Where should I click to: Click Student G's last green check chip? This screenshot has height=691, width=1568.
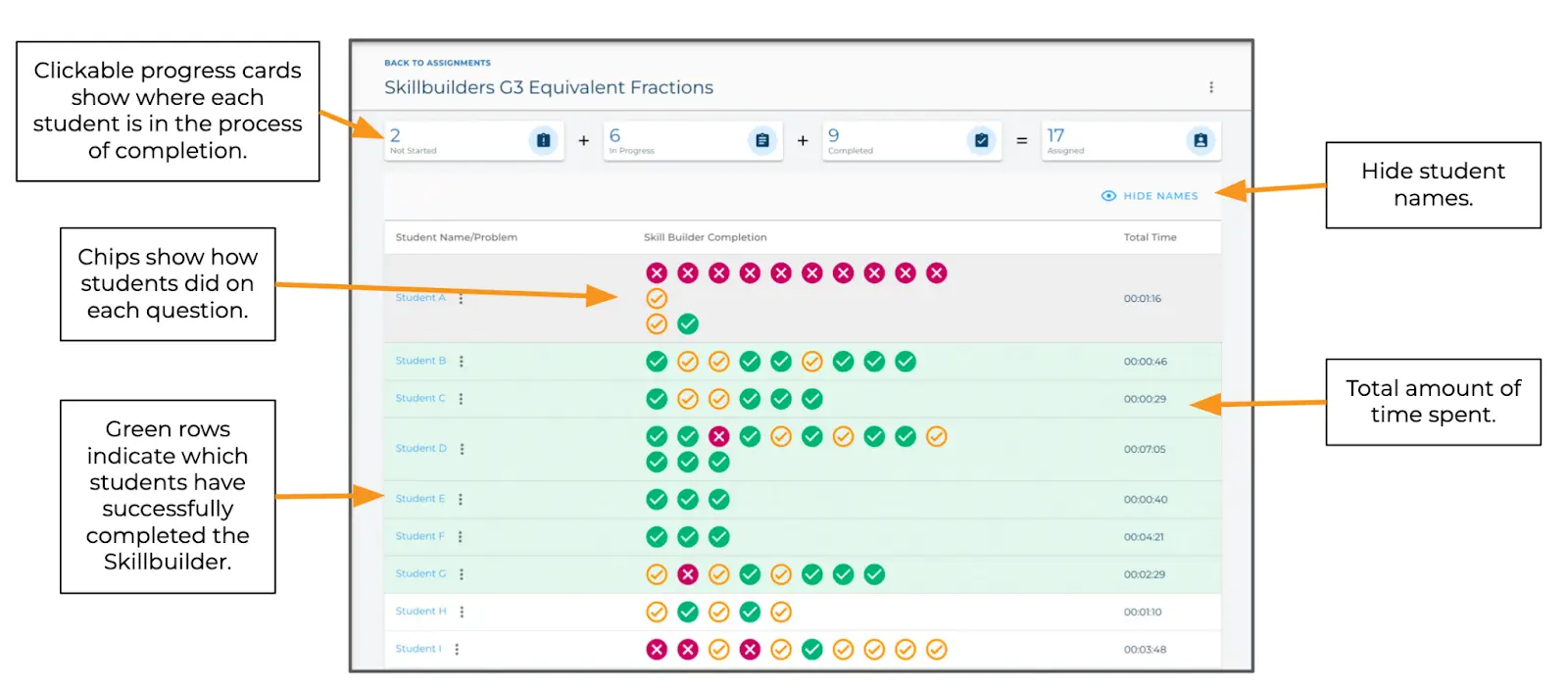(874, 574)
